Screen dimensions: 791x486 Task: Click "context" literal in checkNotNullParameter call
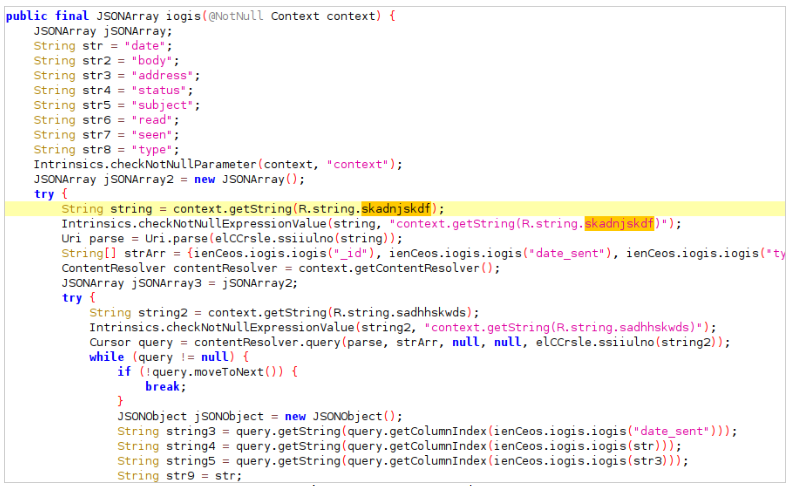[x=358, y=165]
